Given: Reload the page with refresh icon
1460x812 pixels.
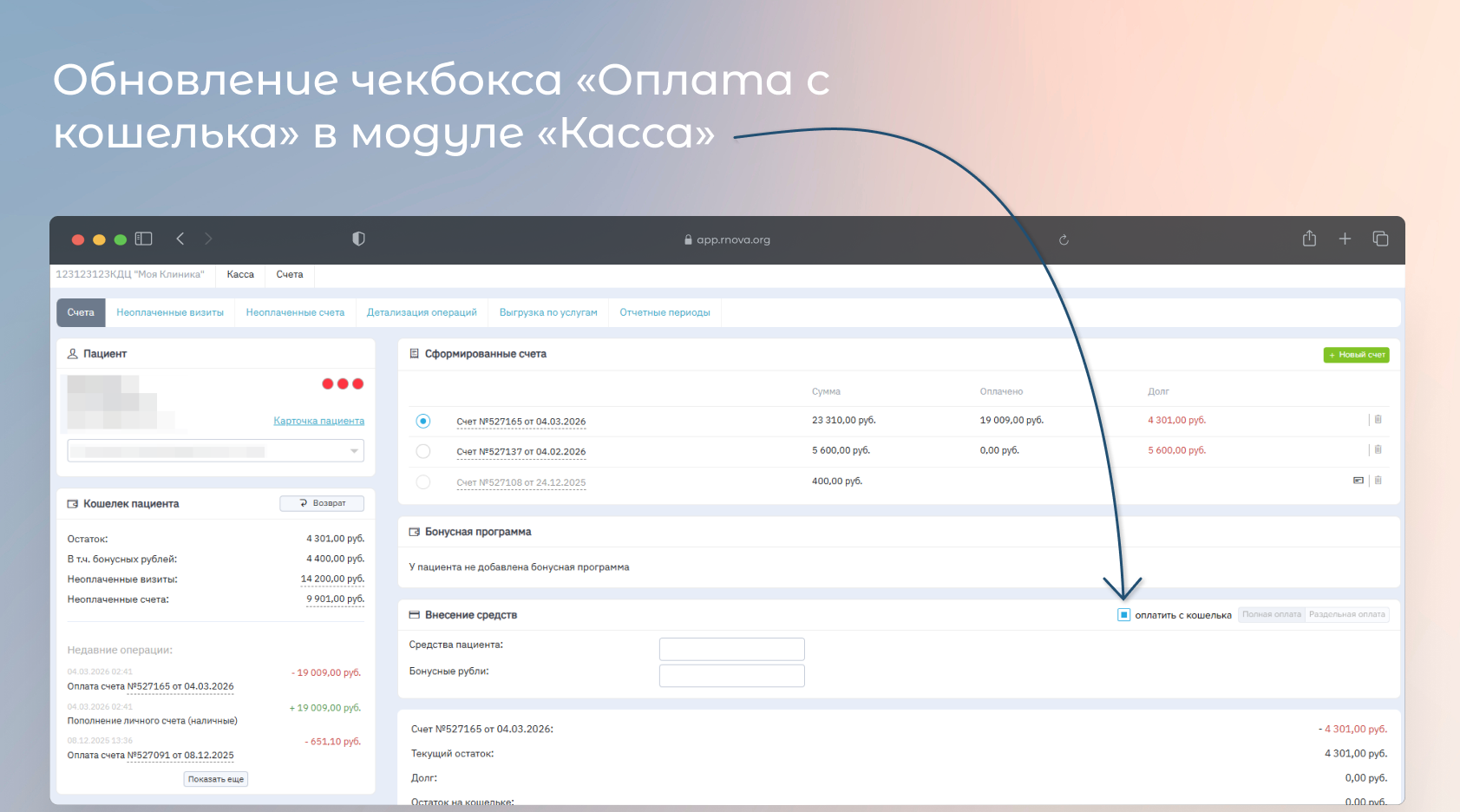Looking at the screenshot, I should pyautogui.click(x=1064, y=239).
